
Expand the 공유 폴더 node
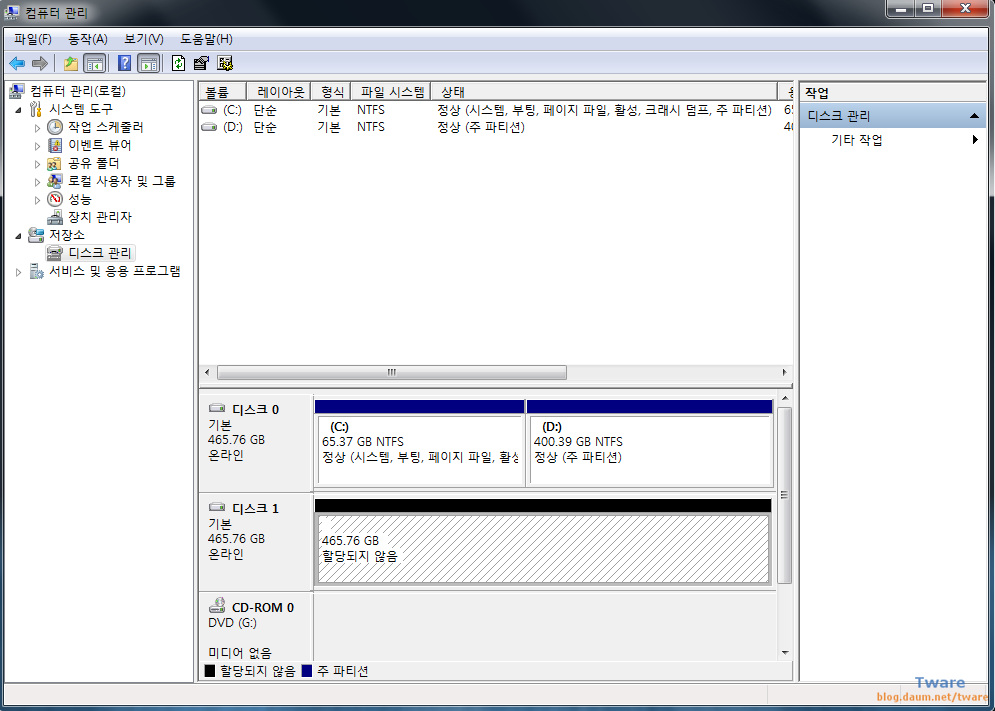pos(37,164)
